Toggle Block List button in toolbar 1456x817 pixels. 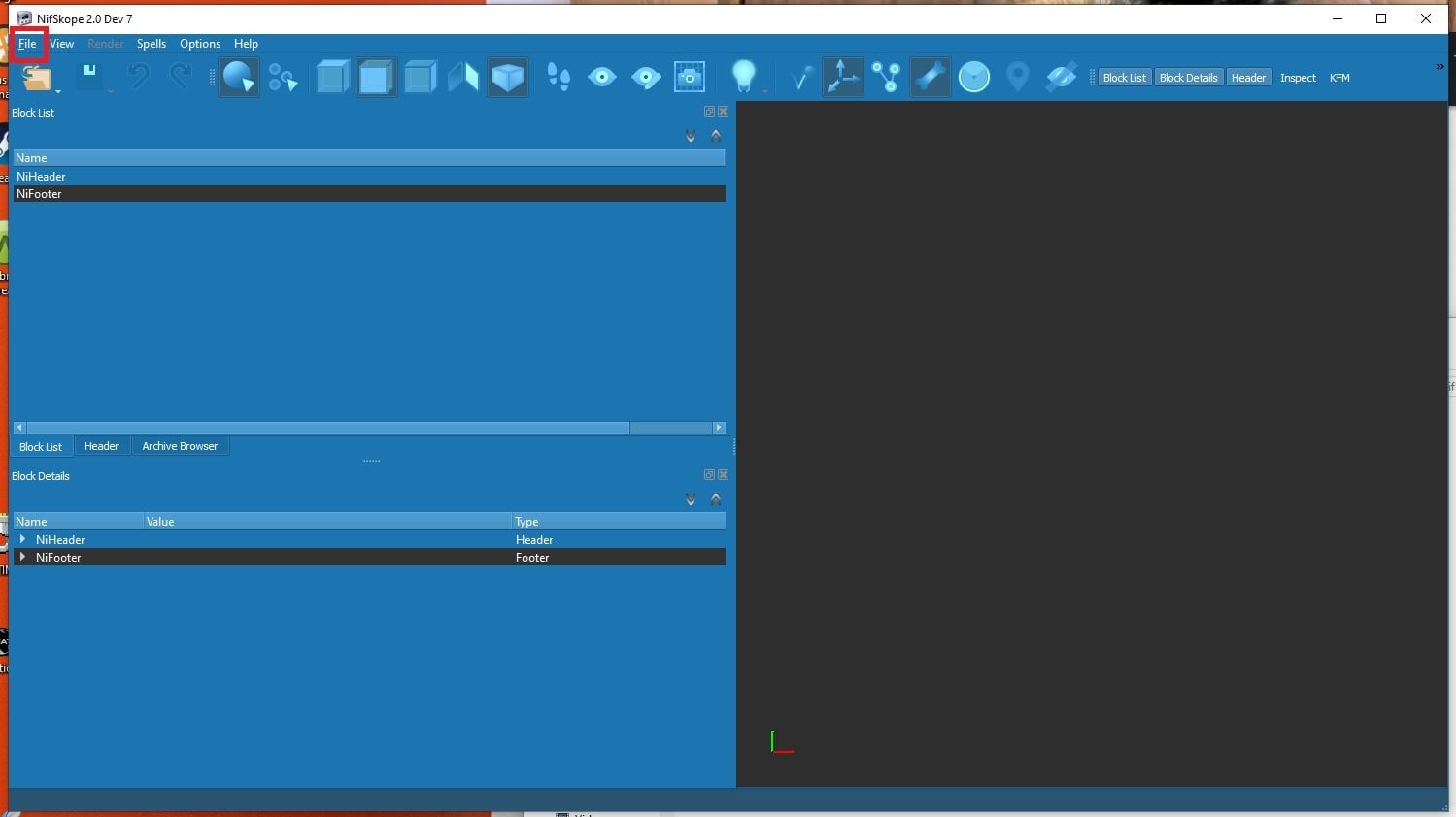pyautogui.click(x=1125, y=78)
